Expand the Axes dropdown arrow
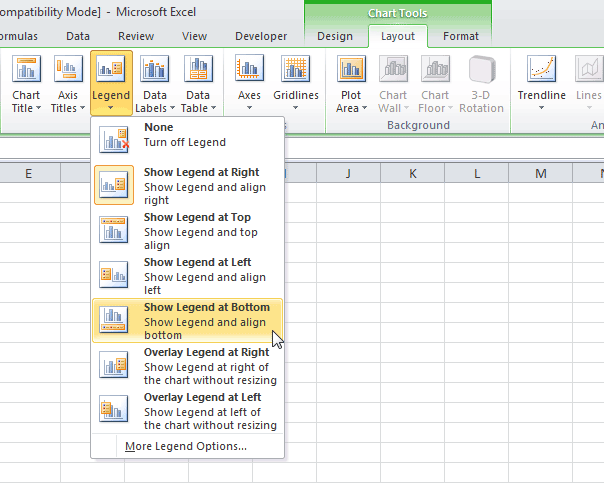The width and height of the screenshot is (604, 483). [249, 108]
